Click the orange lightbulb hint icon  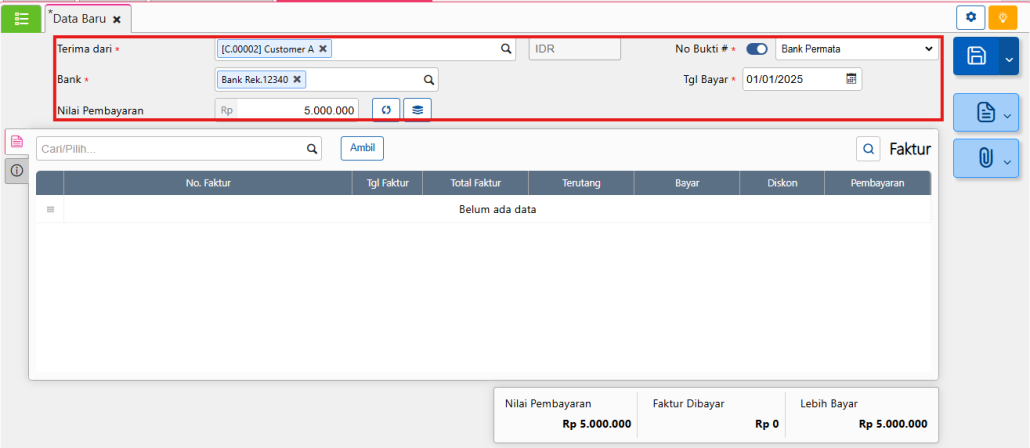[1002, 18]
